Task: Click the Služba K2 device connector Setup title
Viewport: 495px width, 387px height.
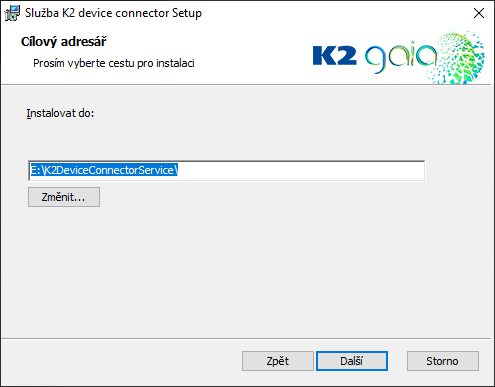Action: 113,13
